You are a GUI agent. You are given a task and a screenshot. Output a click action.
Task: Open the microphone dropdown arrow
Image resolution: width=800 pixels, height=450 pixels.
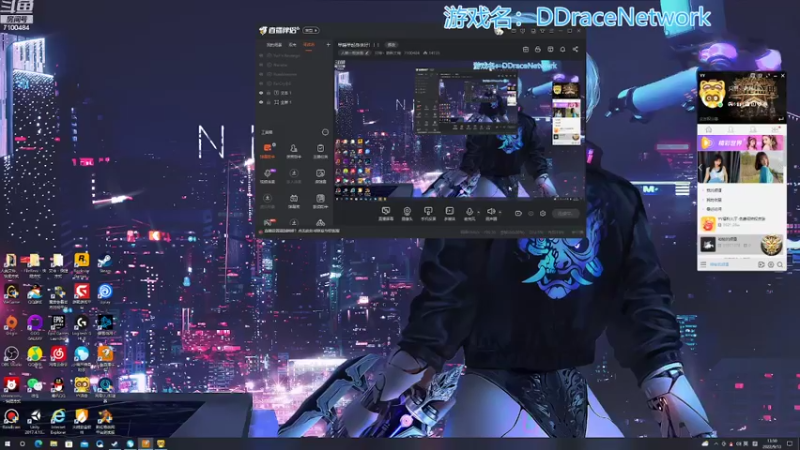coord(478,212)
